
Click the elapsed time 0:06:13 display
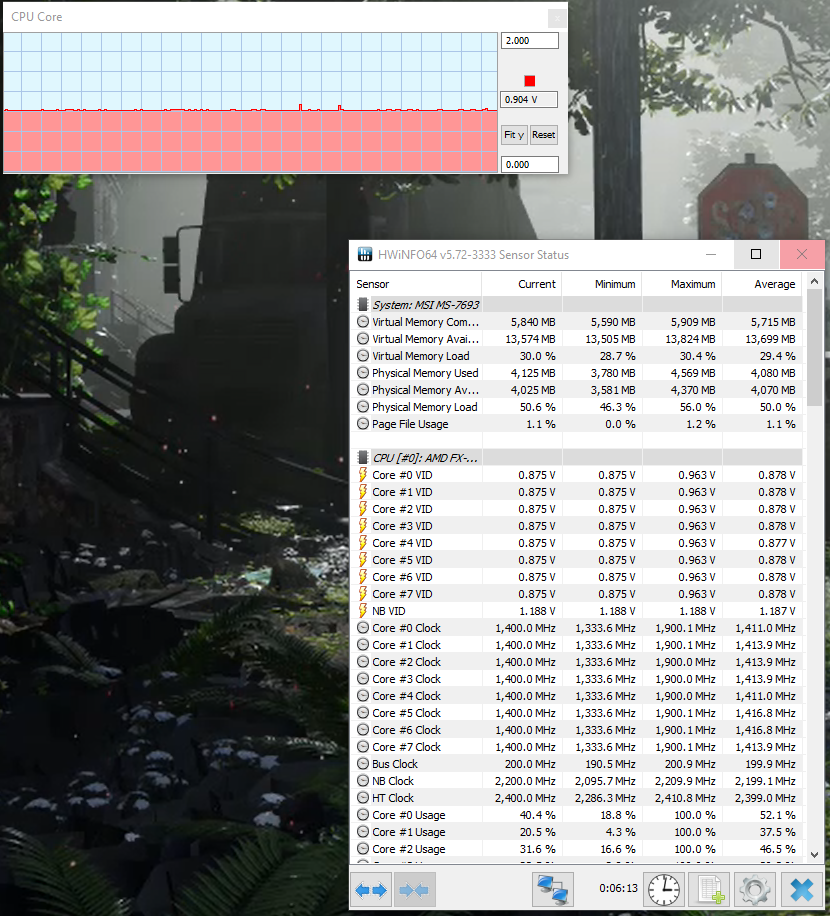tap(619, 888)
